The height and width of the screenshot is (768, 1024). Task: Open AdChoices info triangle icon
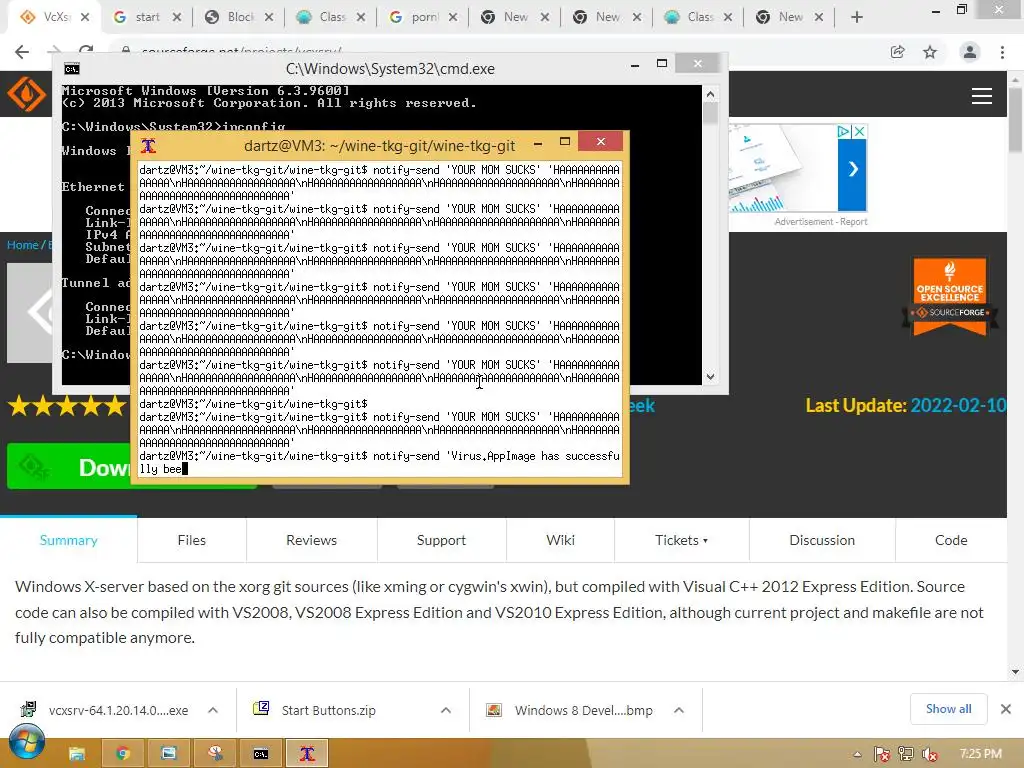click(x=844, y=131)
